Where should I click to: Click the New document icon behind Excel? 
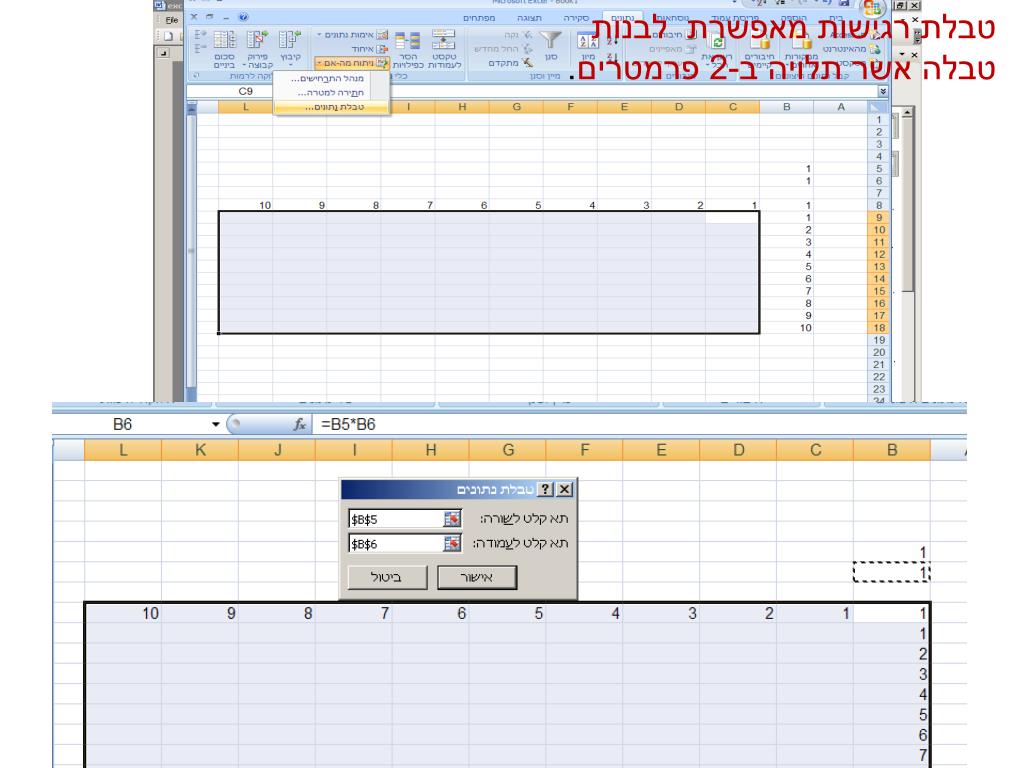(168, 37)
